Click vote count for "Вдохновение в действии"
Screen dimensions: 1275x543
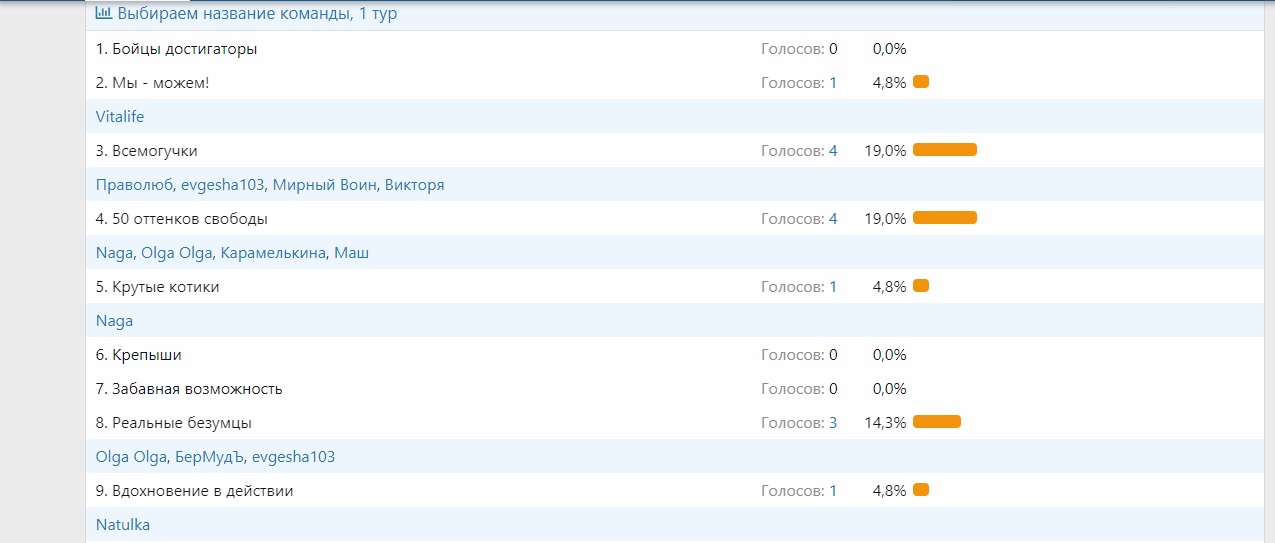coord(833,491)
